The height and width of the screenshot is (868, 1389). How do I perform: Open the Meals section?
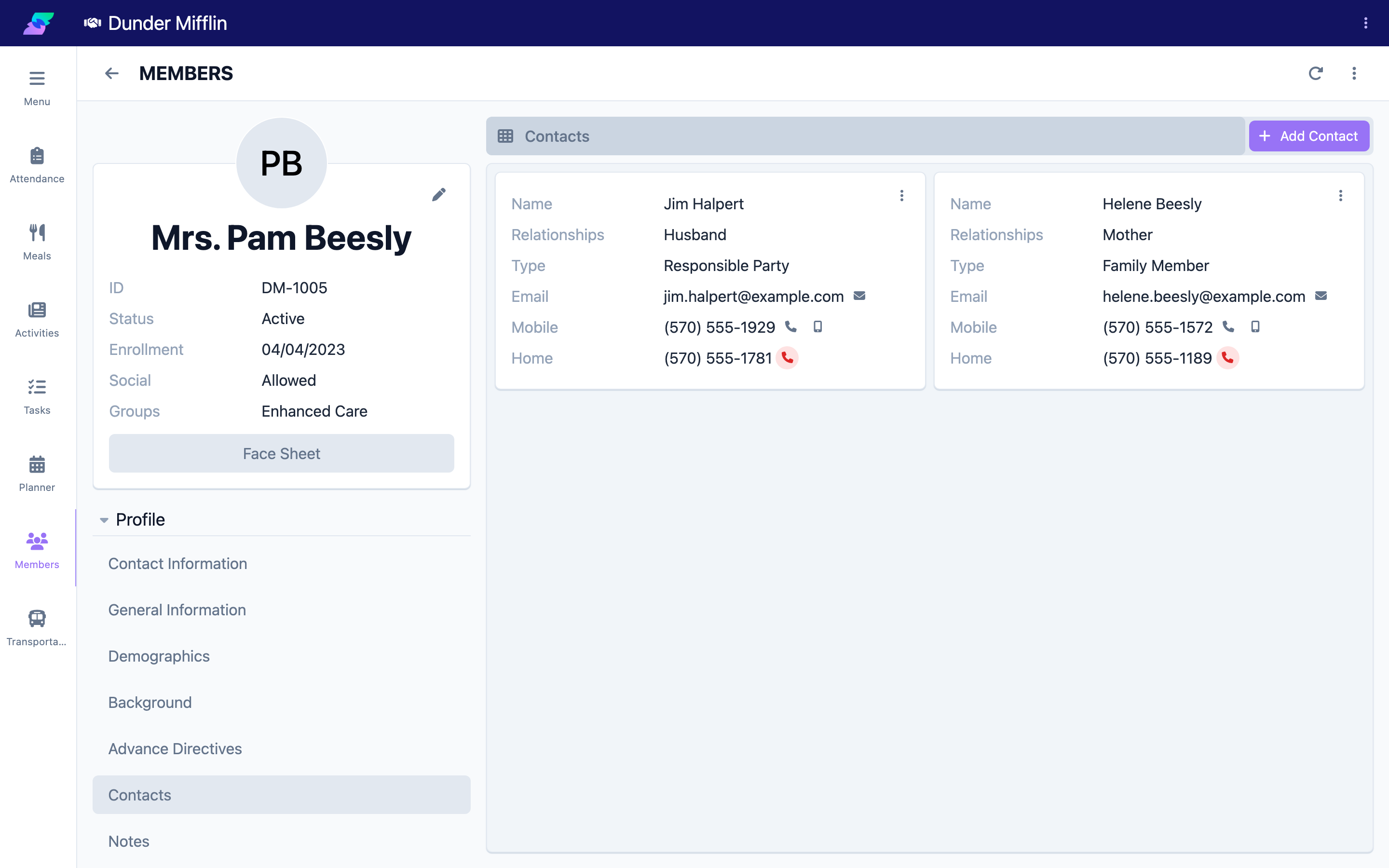[37, 242]
